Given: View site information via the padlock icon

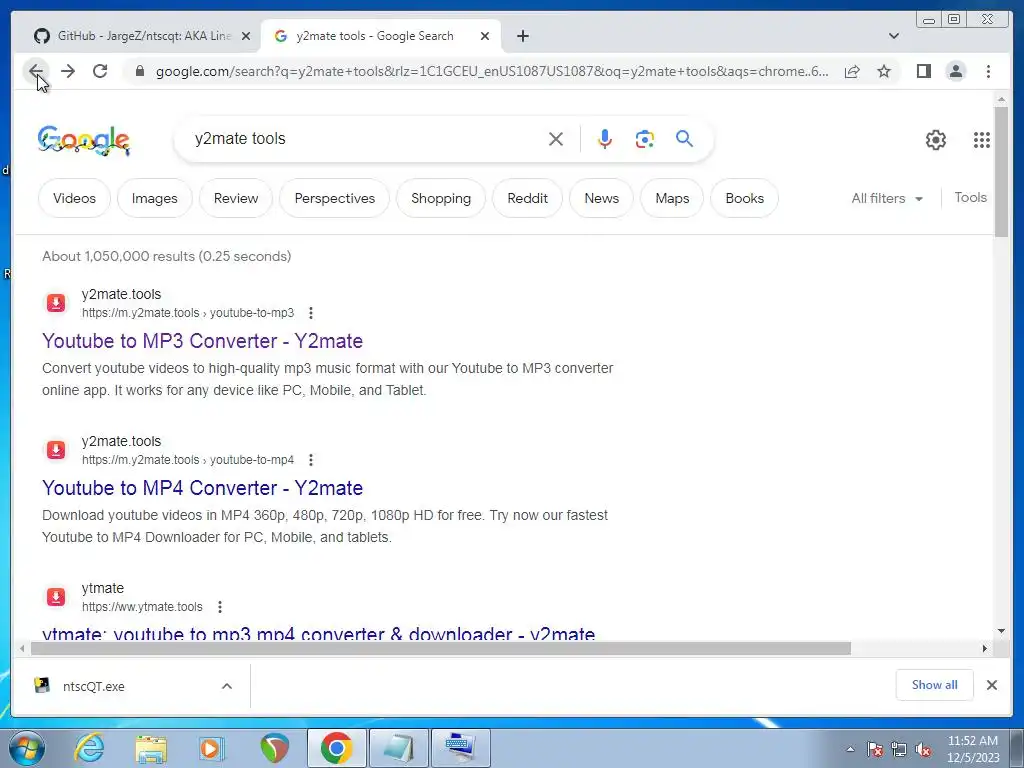Looking at the screenshot, I should click(x=139, y=71).
